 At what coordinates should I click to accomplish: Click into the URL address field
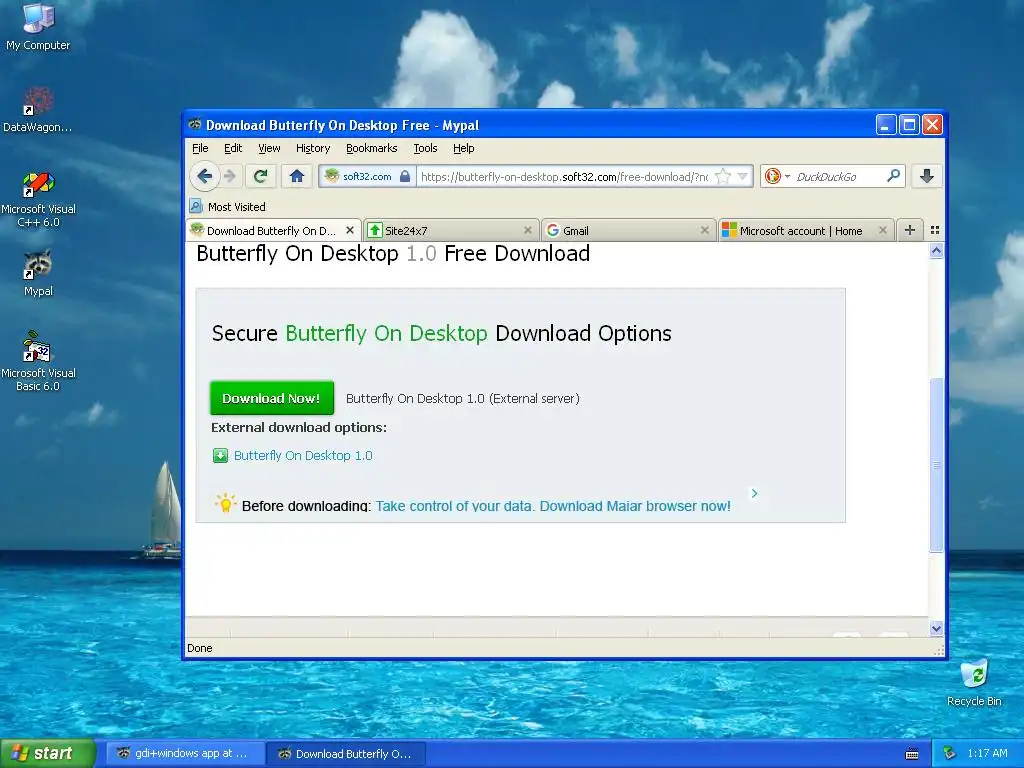tap(565, 176)
